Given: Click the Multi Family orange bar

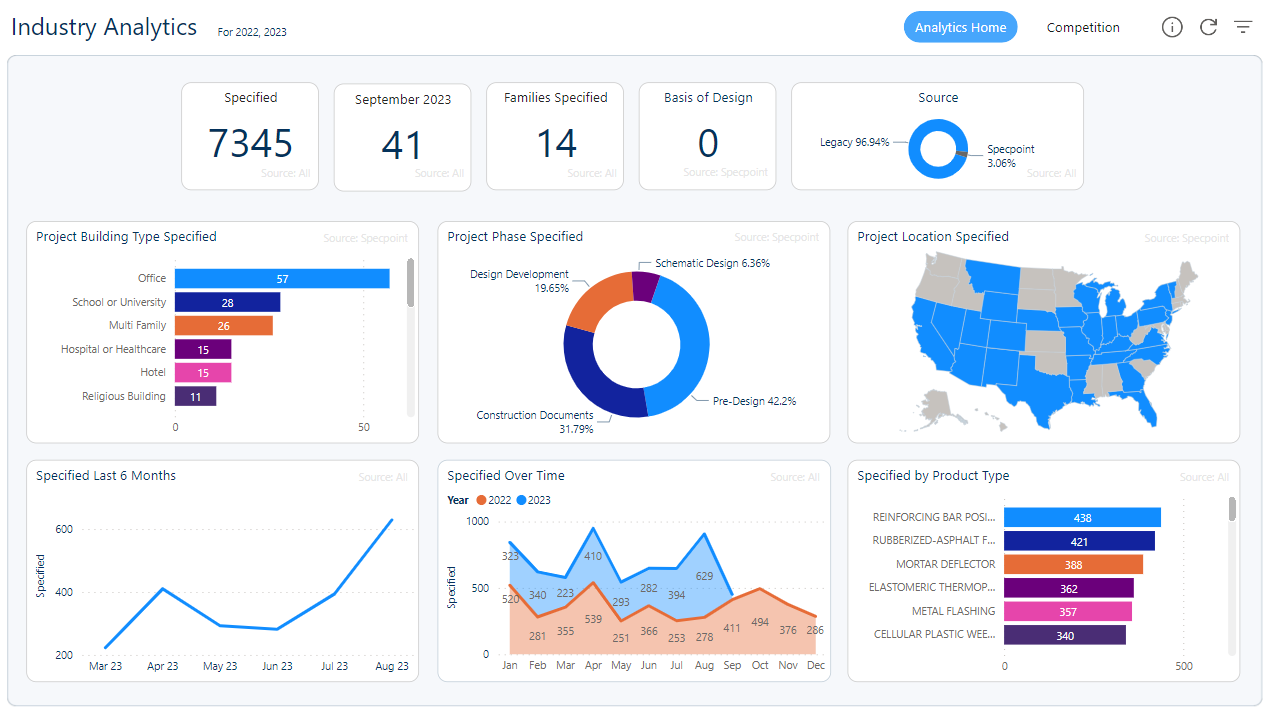Looking at the screenshot, I should (223, 326).
